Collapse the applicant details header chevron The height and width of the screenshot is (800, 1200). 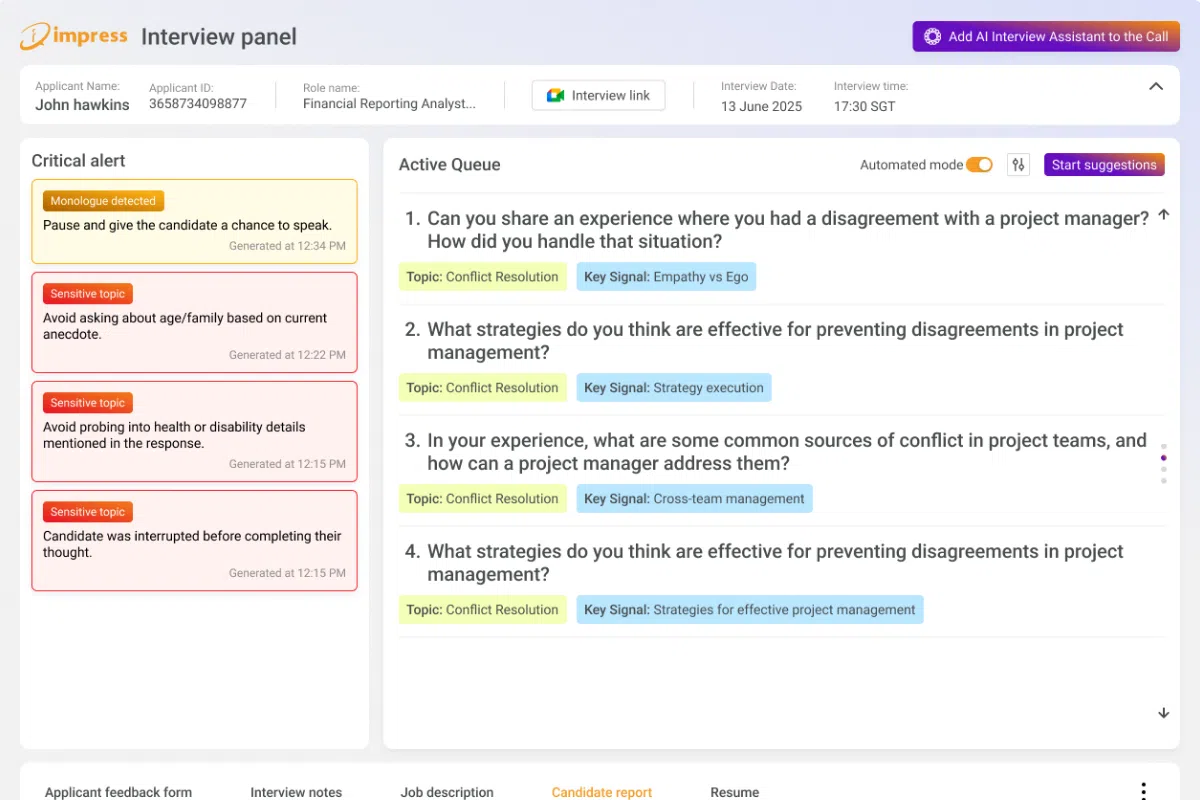pos(1156,87)
